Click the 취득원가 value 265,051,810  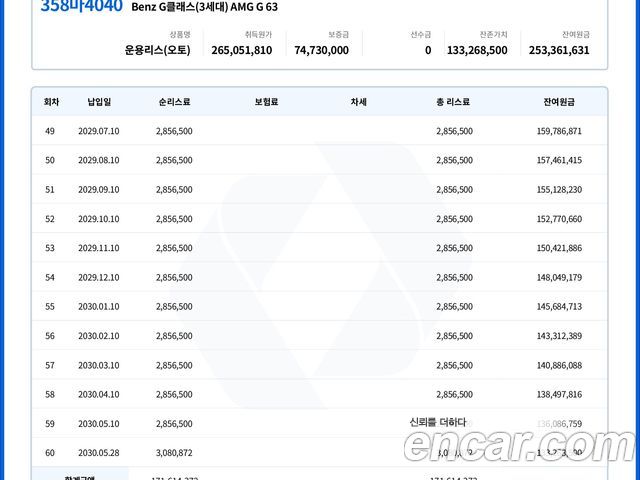[241, 50]
